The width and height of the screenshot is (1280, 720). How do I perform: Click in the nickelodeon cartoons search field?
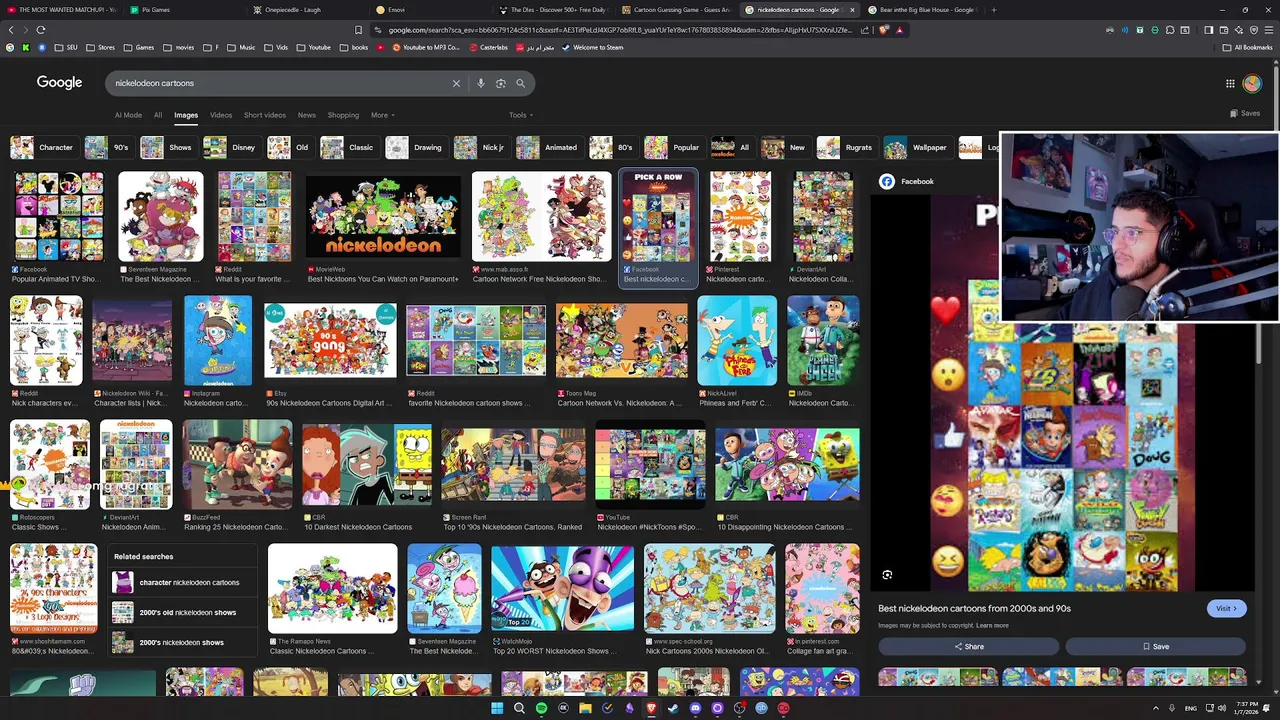click(280, 83)
